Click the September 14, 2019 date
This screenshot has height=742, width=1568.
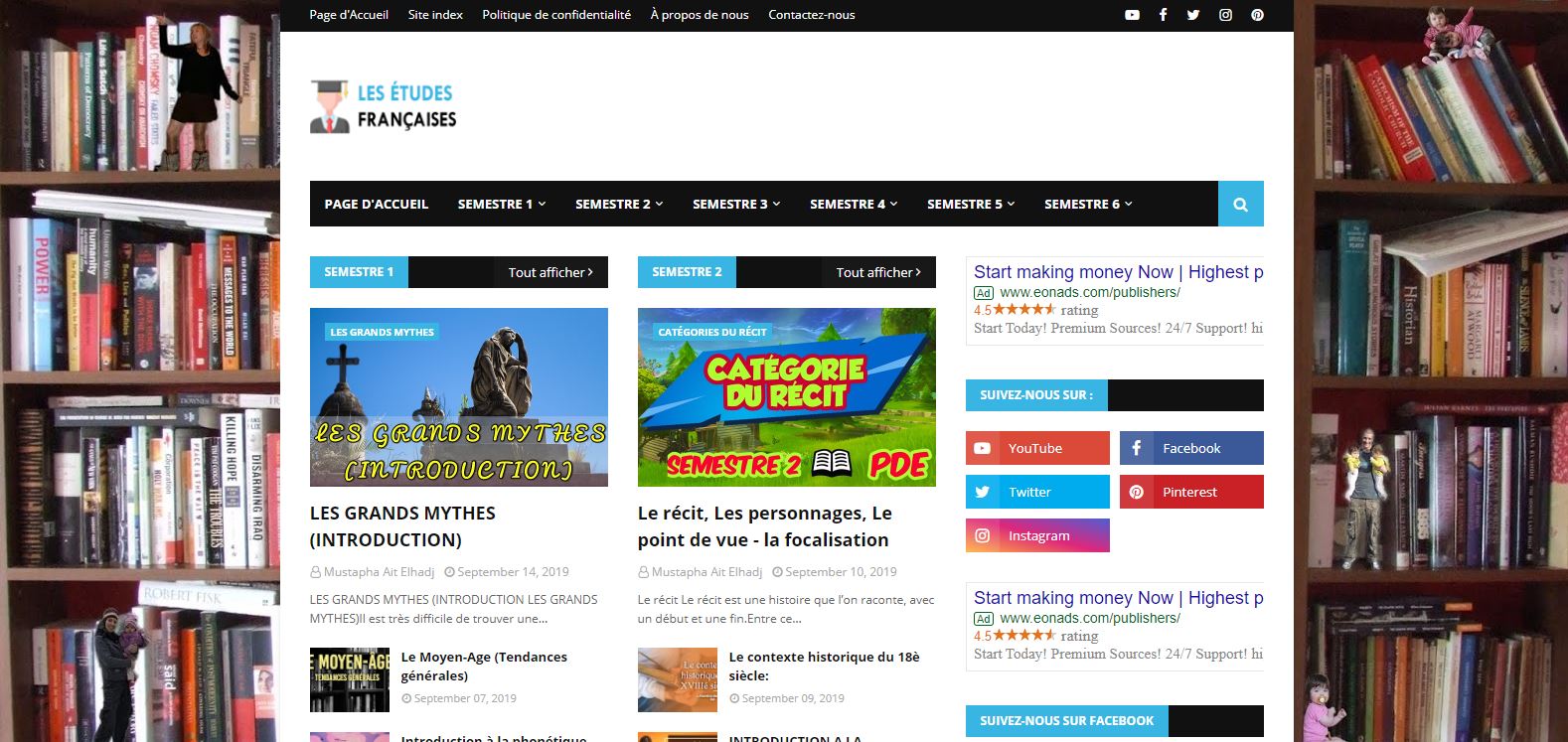[513, 572]
